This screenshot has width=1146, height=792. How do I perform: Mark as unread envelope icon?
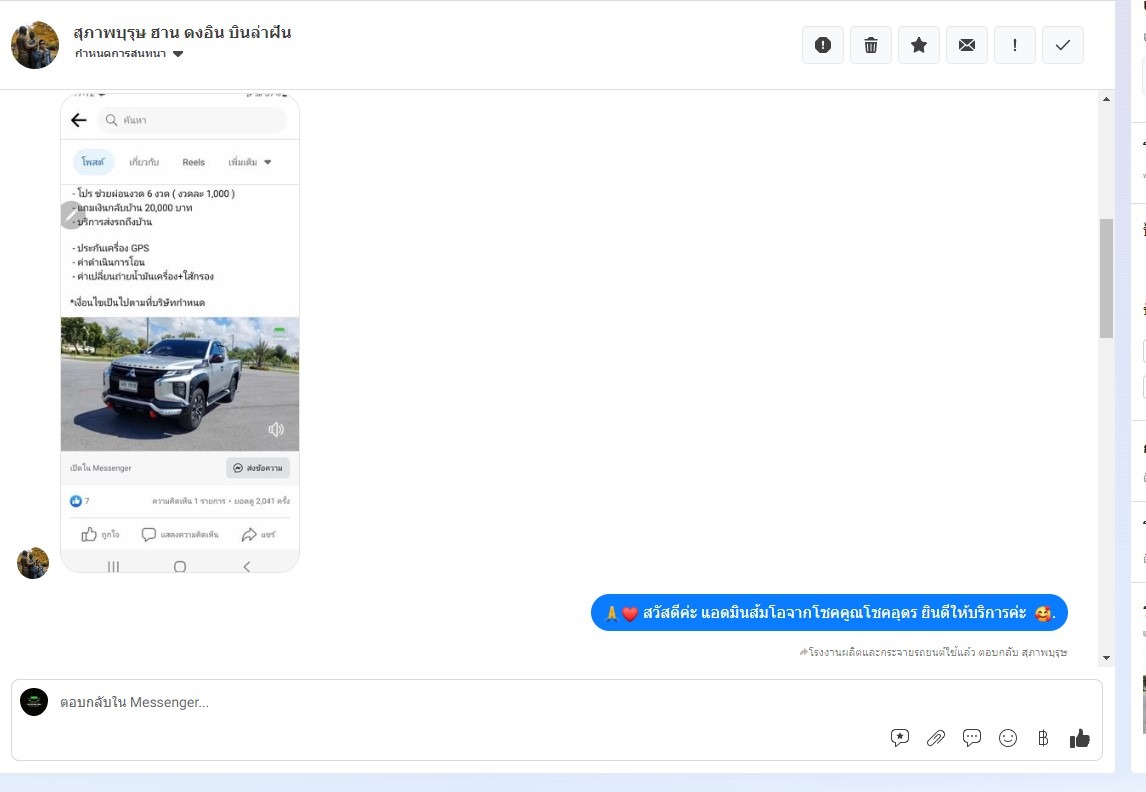(x=967, y=45)
